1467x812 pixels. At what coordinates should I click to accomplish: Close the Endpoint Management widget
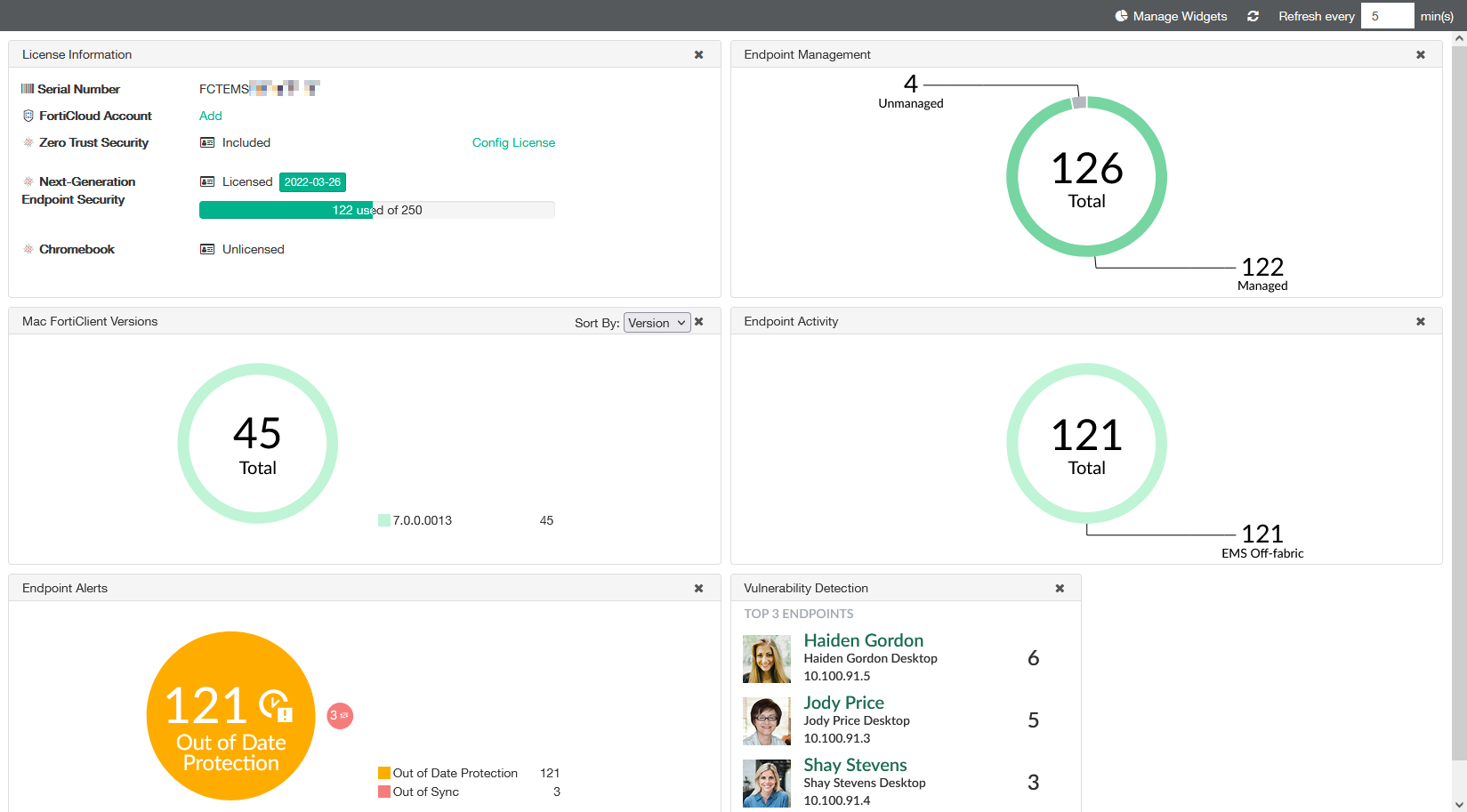(1420, 55)
